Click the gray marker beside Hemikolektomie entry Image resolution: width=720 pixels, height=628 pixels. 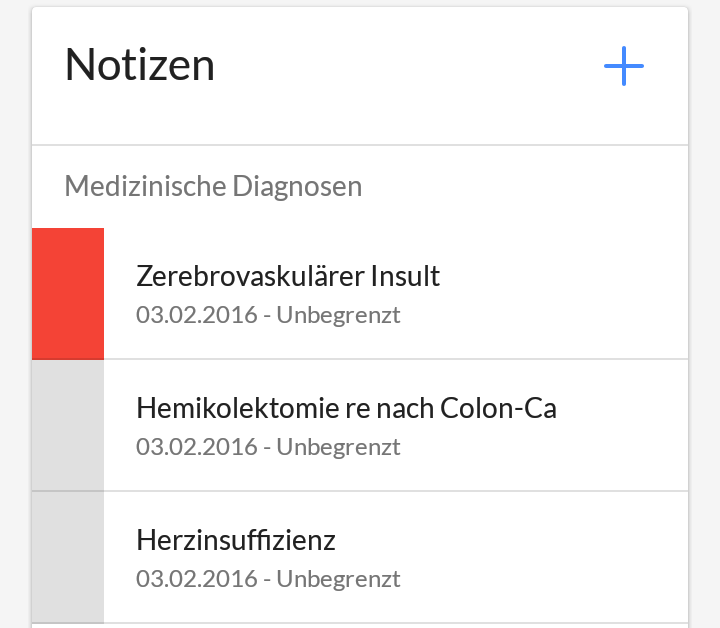click(x=68, y=426)
